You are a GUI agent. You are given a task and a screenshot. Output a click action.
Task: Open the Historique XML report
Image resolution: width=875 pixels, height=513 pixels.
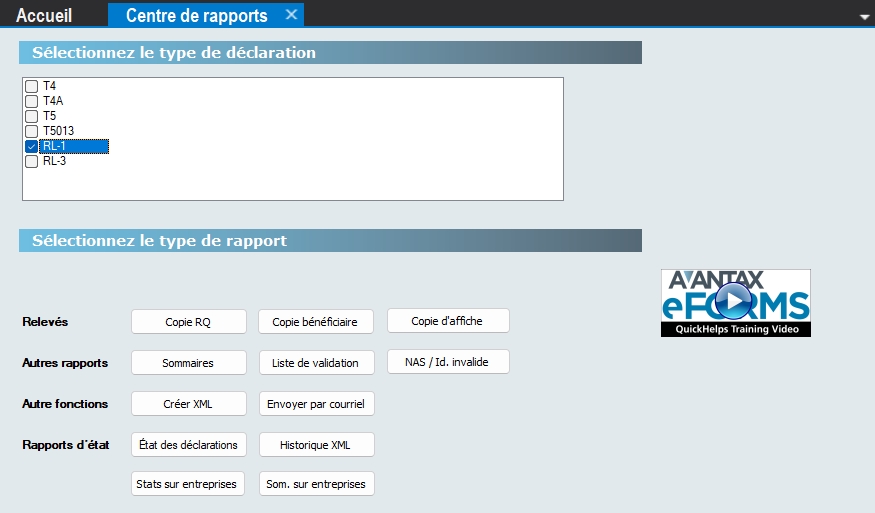point(316,444)
